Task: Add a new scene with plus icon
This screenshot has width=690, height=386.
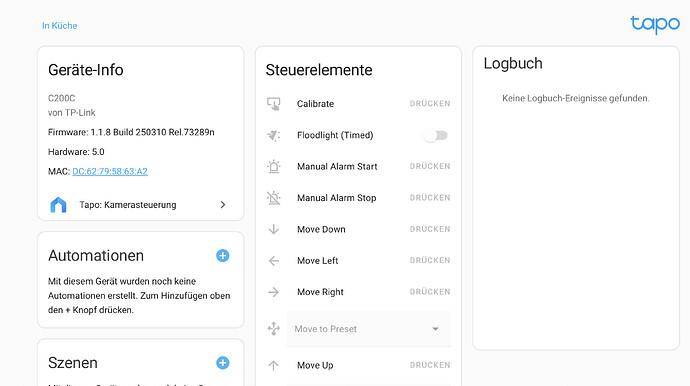Action: pos(223,363)
